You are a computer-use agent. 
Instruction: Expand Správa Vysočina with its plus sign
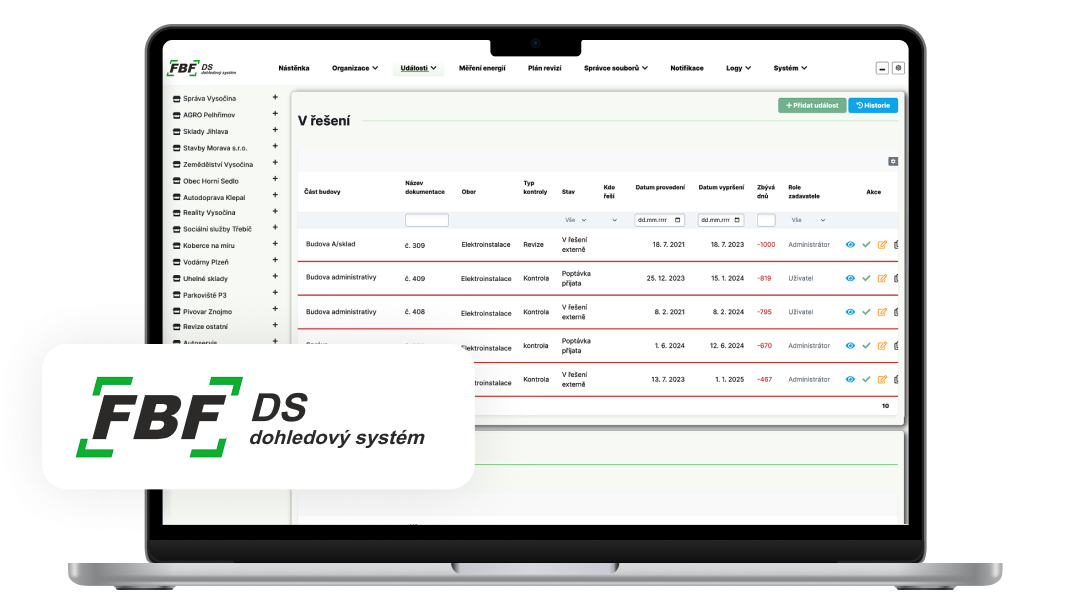tap(275, 98)
